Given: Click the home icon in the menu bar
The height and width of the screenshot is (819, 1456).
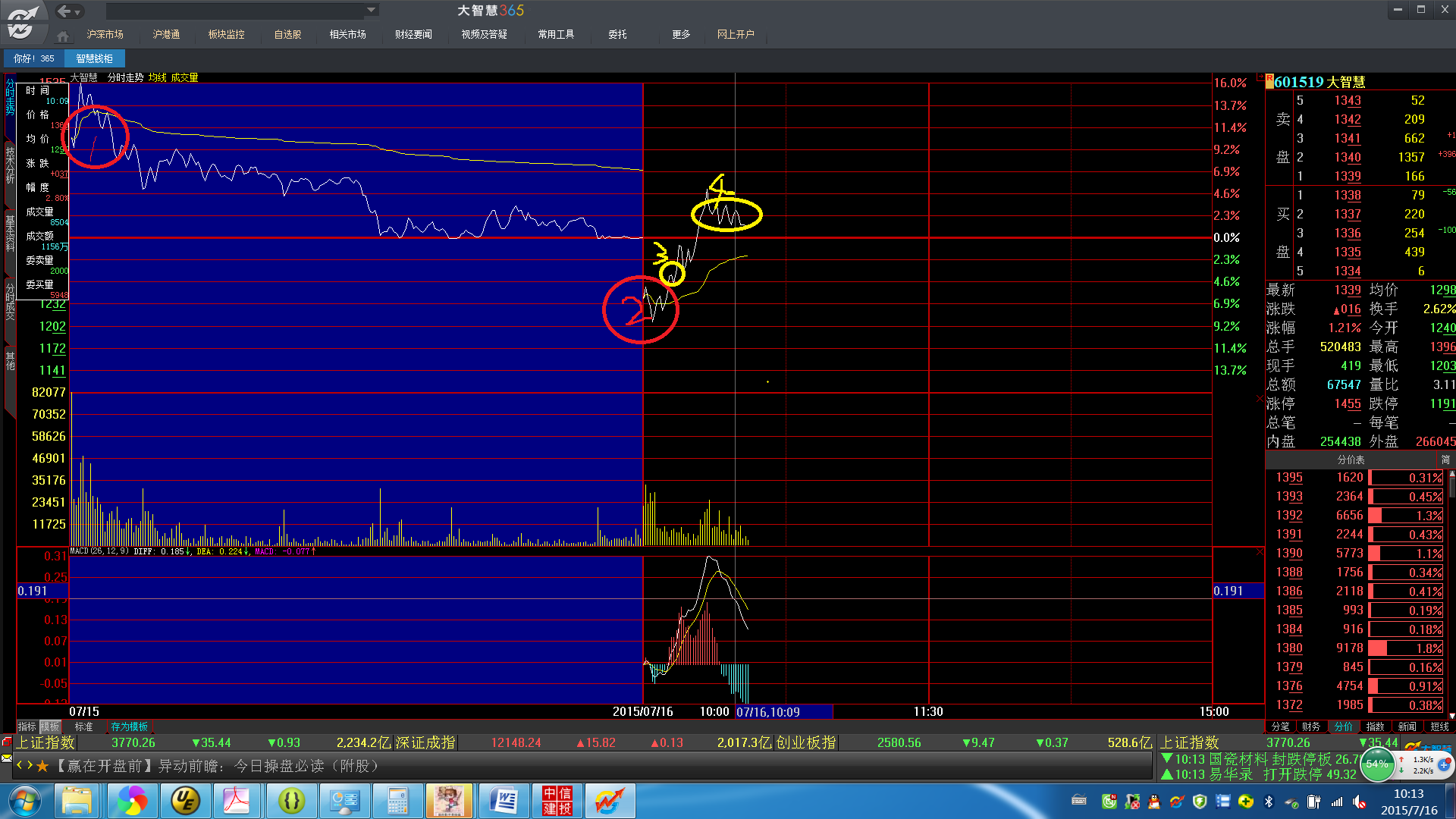Looking at the screenshot, I should 63,36.
